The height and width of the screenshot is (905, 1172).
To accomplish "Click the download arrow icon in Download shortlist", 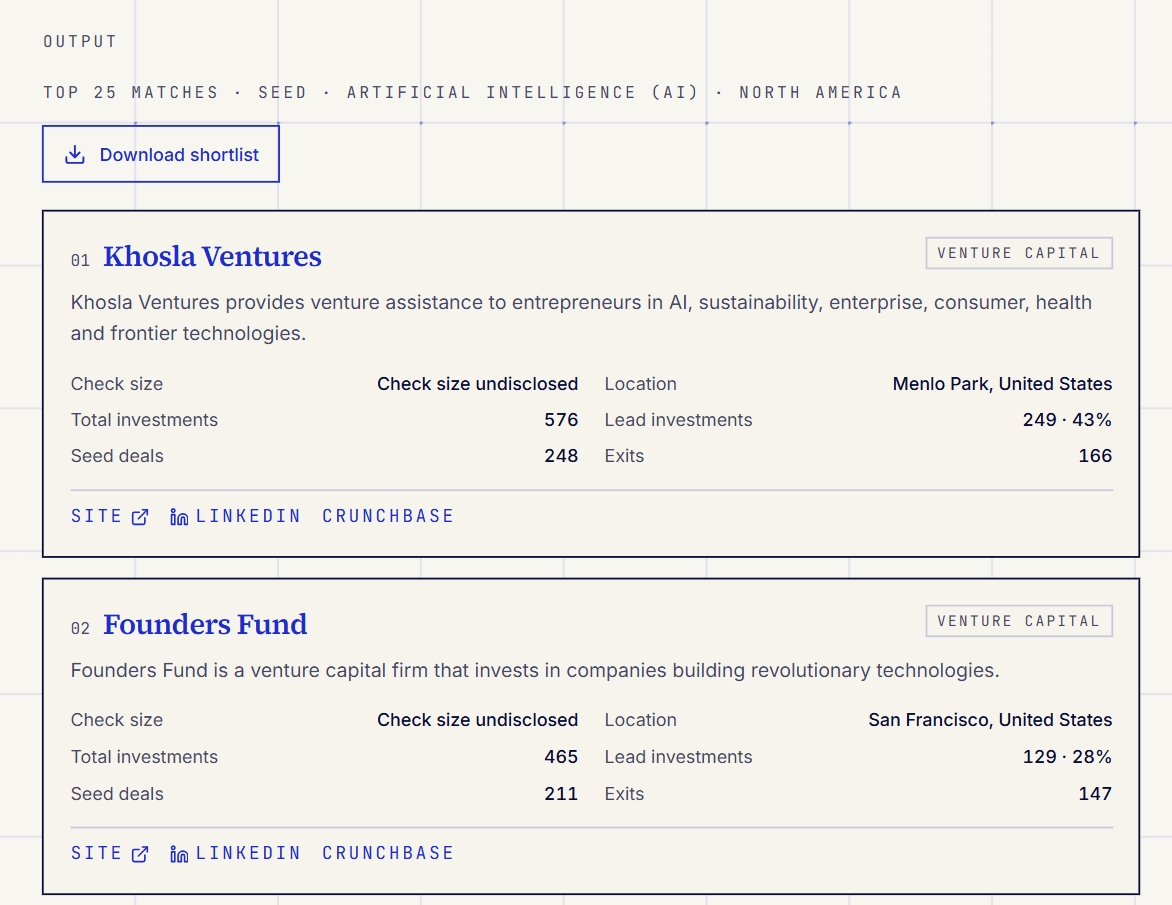I will 75,155.
